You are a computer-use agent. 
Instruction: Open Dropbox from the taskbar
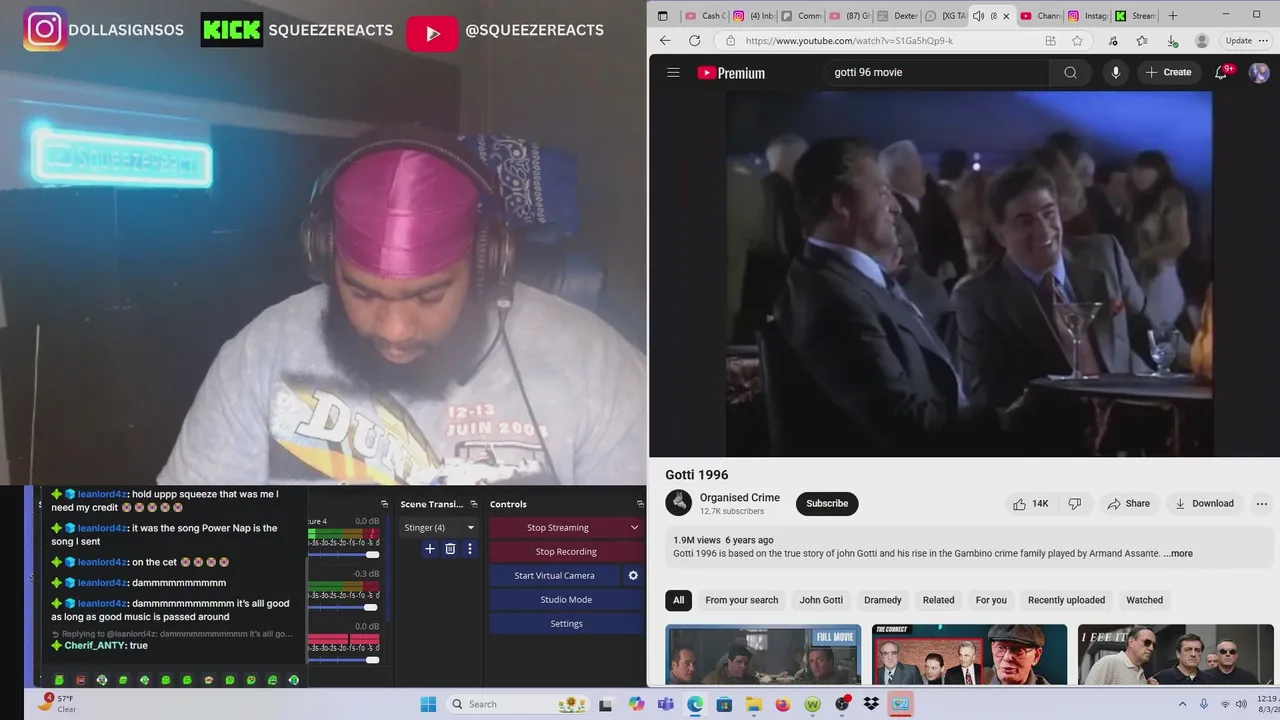point(871,704)
